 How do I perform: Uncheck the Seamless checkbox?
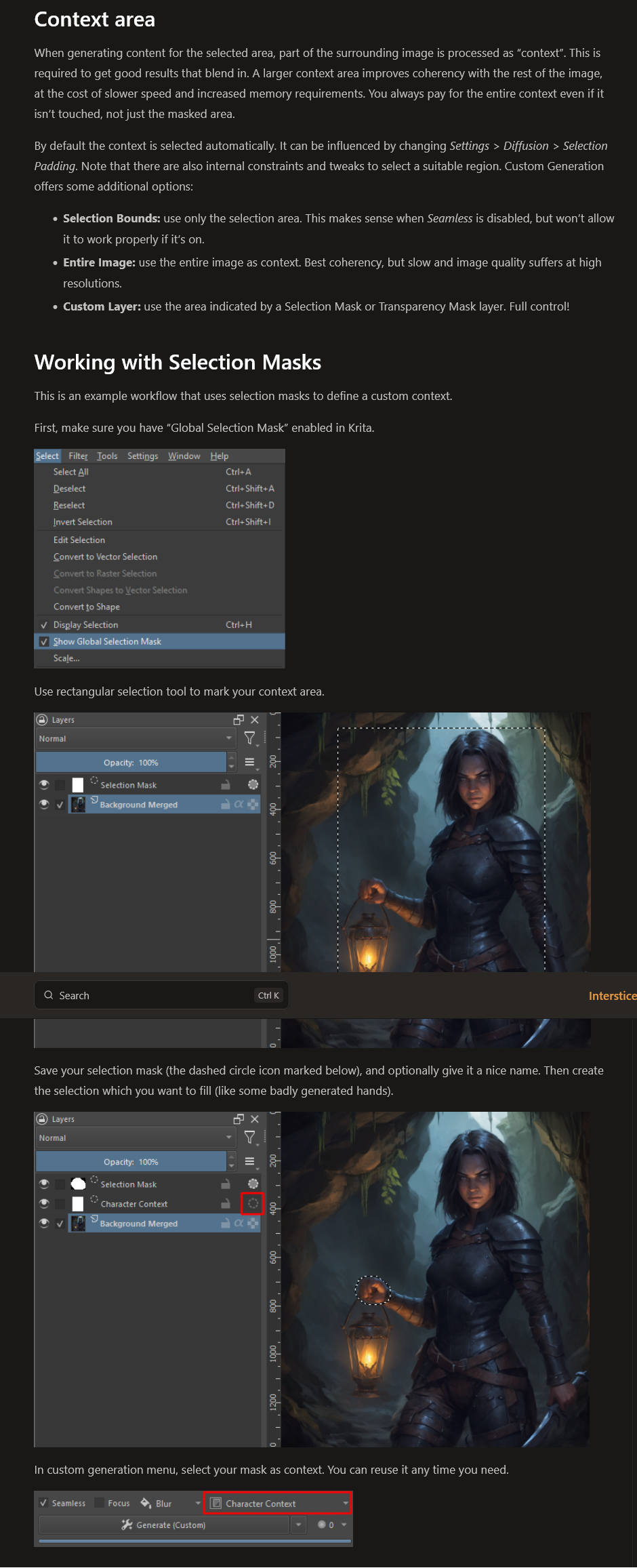[44, 1504]
